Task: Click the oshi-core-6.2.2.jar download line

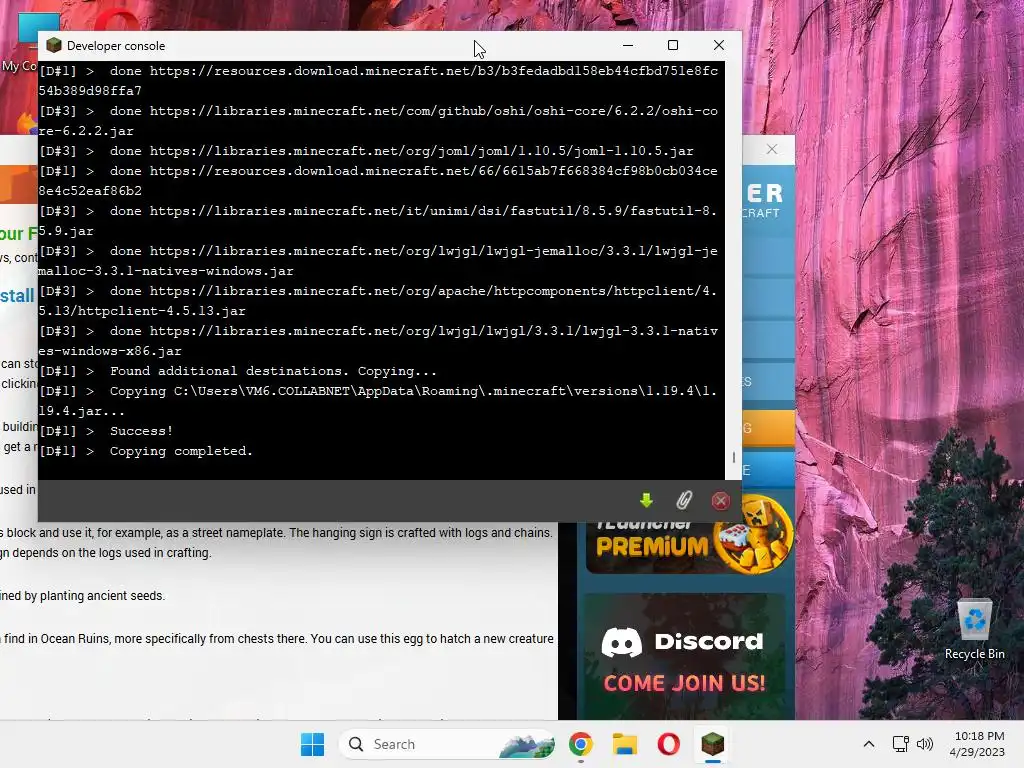Action: 378,121
